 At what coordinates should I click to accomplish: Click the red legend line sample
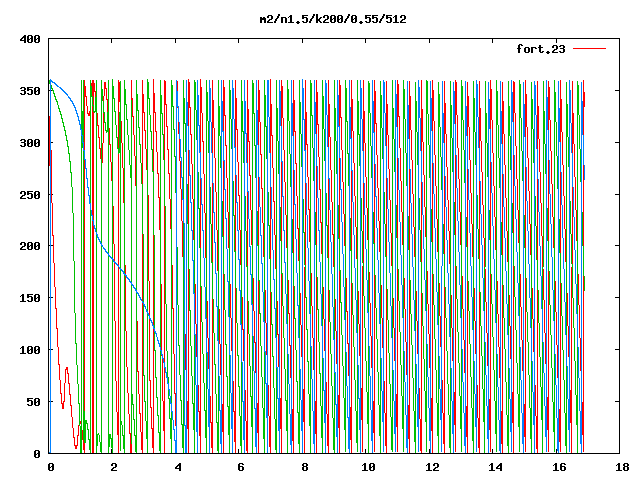[x=589, y=49]
